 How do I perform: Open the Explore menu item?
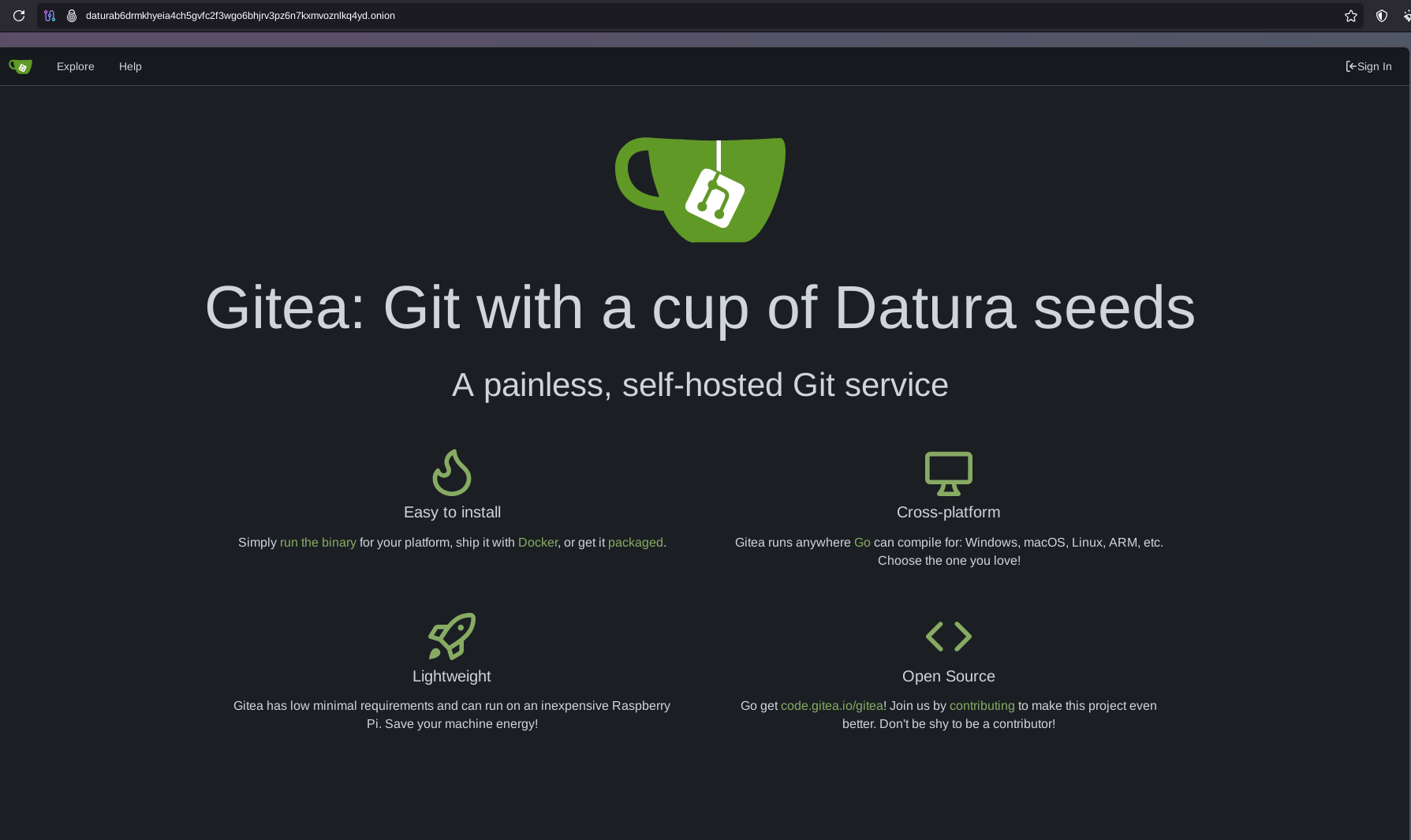76,67
